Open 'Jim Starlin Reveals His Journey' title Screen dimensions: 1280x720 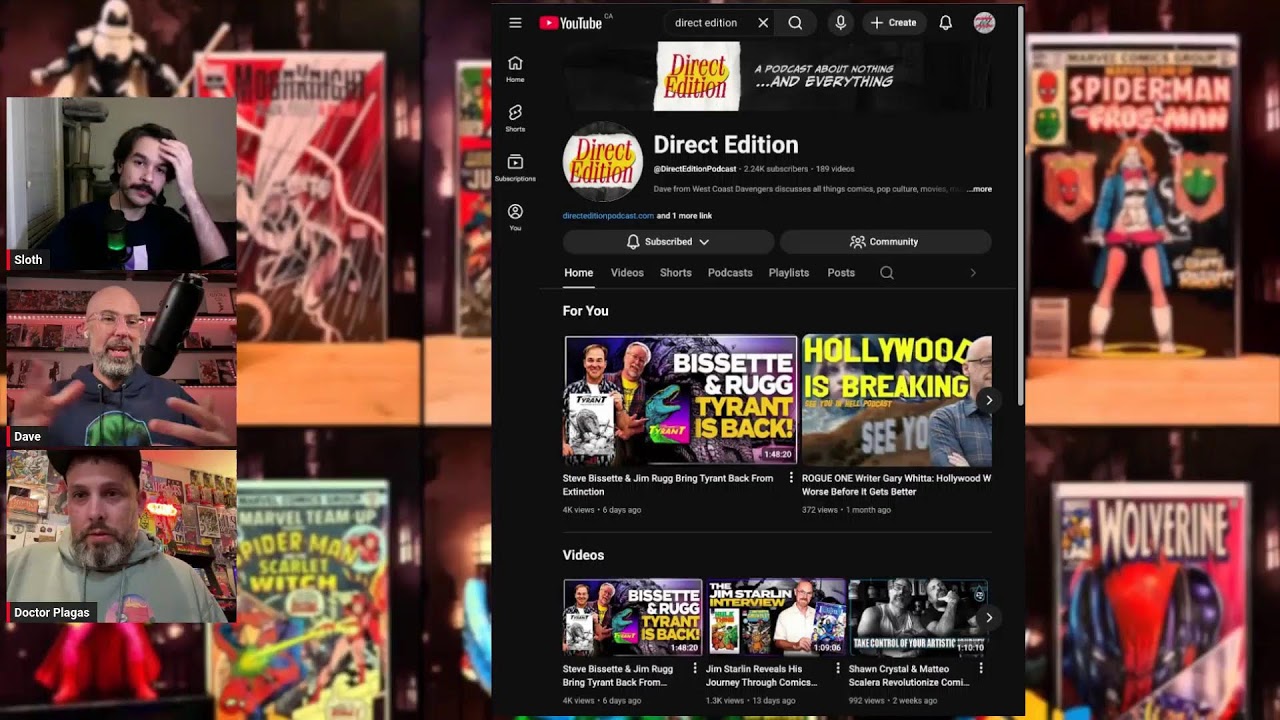(762, 675)
